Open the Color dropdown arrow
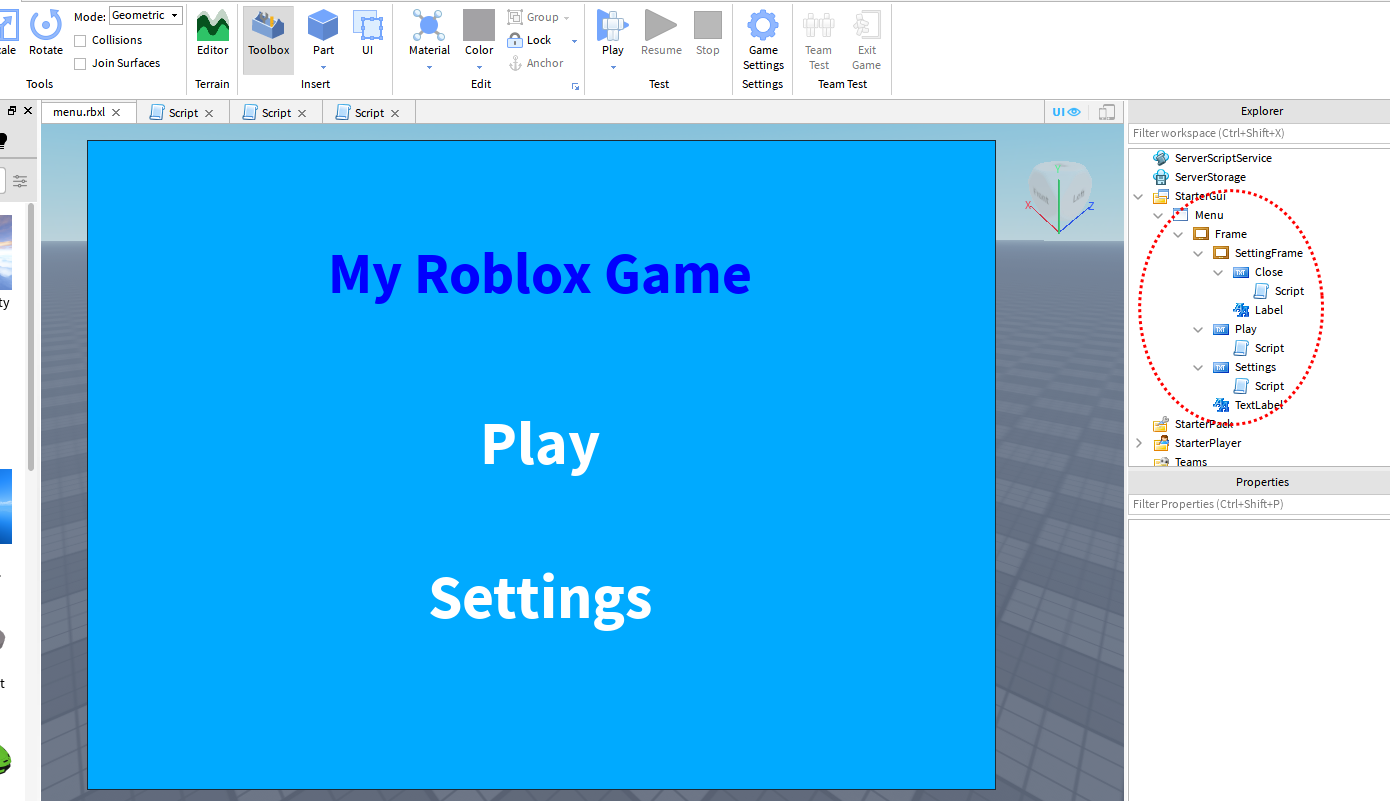The width and height of the screenshot is (1390, 801). (x=479, y=68)
